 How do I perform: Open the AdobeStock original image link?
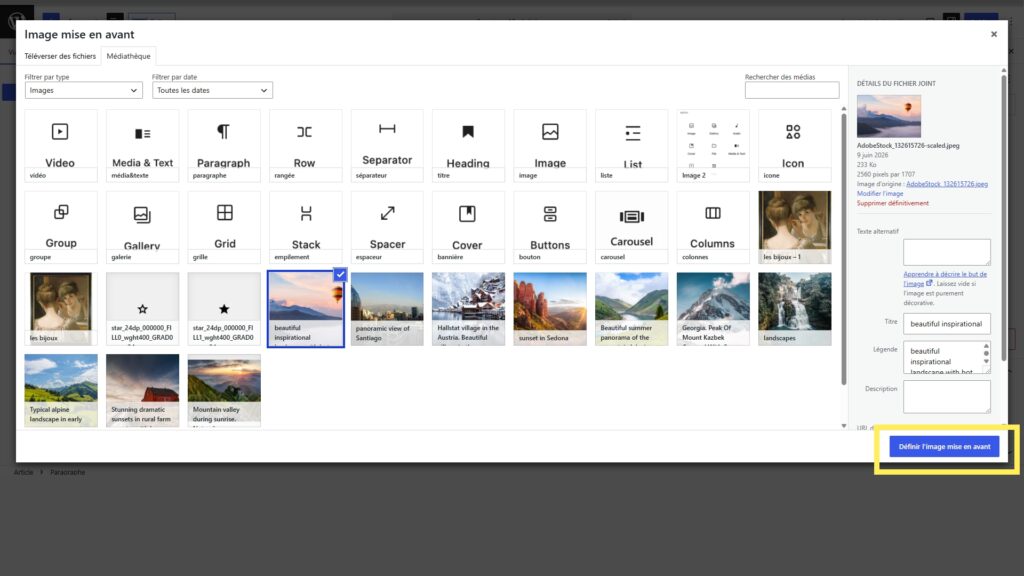pos(947,184)
